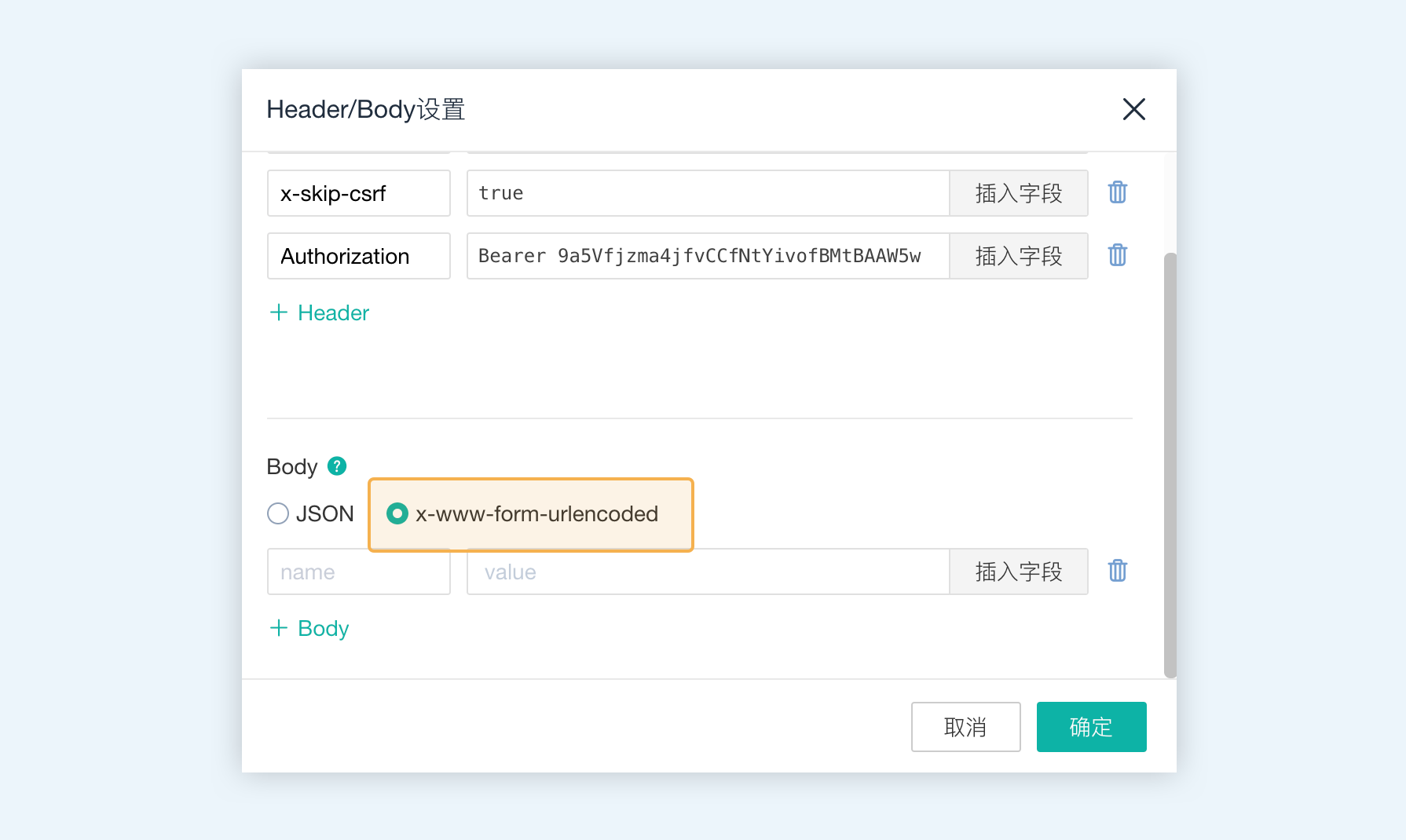The image size is (1406, 840).
Task: Edit the x-skip-csrf header name field
Action: point(358,193)
